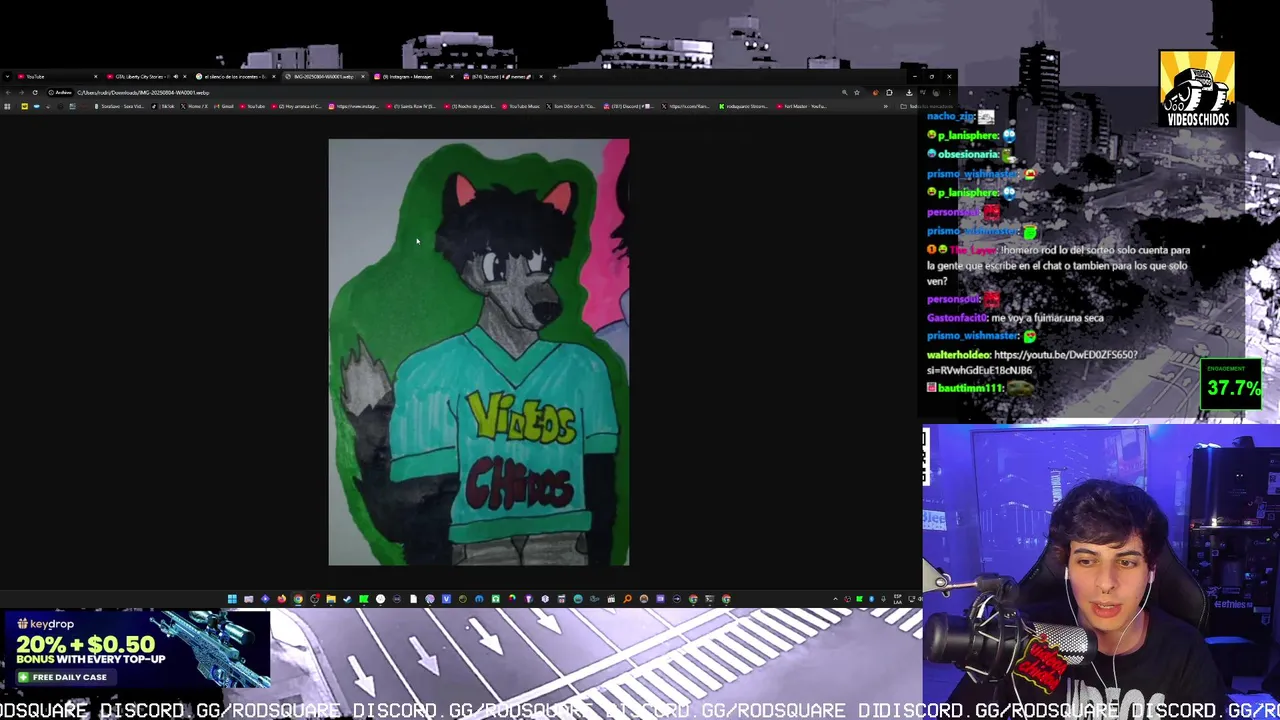
Task: Open the TikTok bookmark
Action: coord(163,106)
